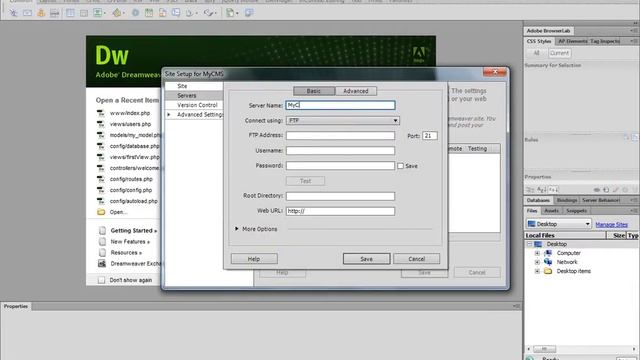Click in the Username field
The height and width of the screenshot is (360, 640).
click(x=340, y=151)
